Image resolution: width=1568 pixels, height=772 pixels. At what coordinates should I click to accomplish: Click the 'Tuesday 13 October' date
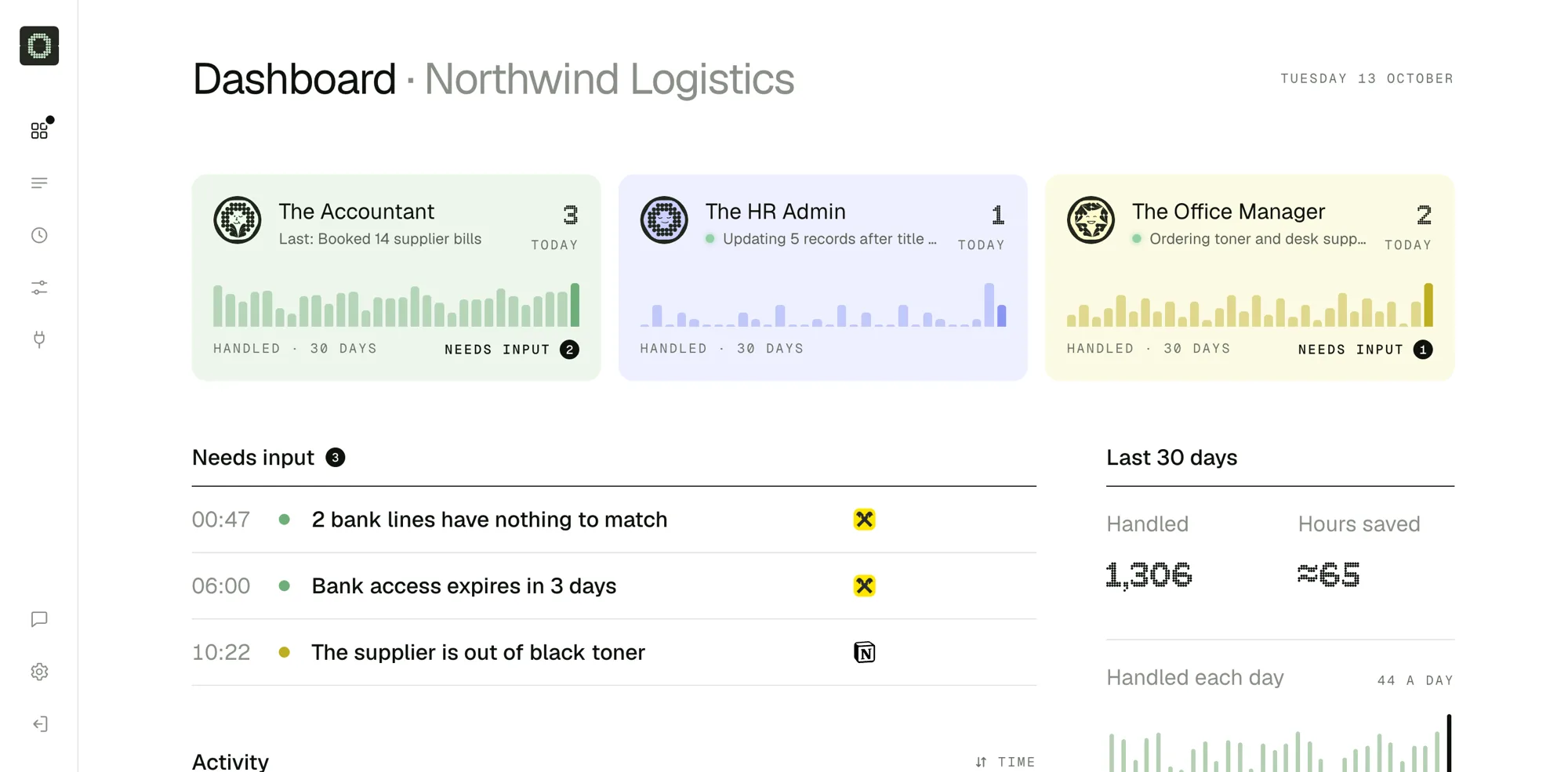tap(1367, 78)
